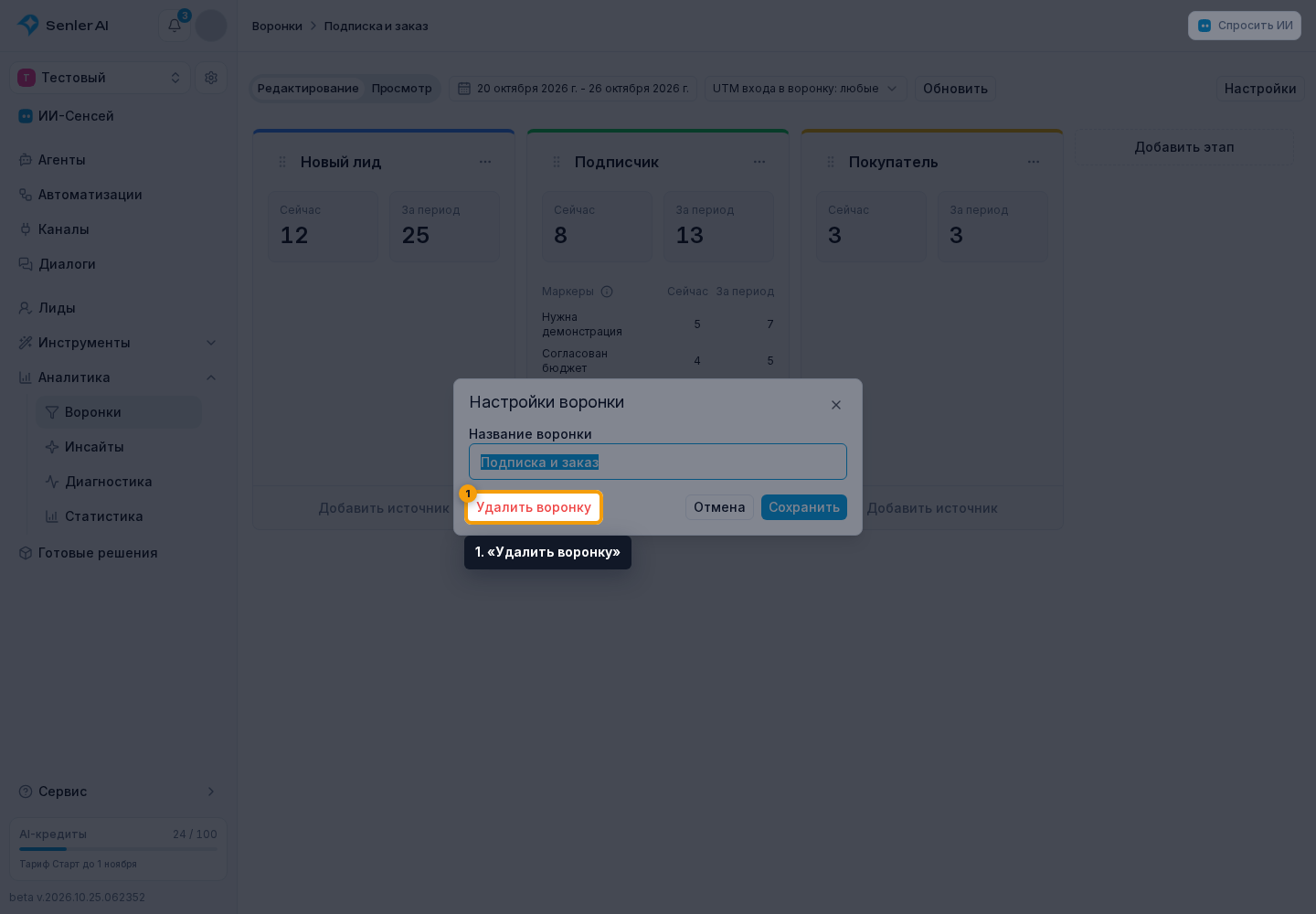Open «Готовые решения» in the sidebar
1316x914 pixels.
point(118,553)
